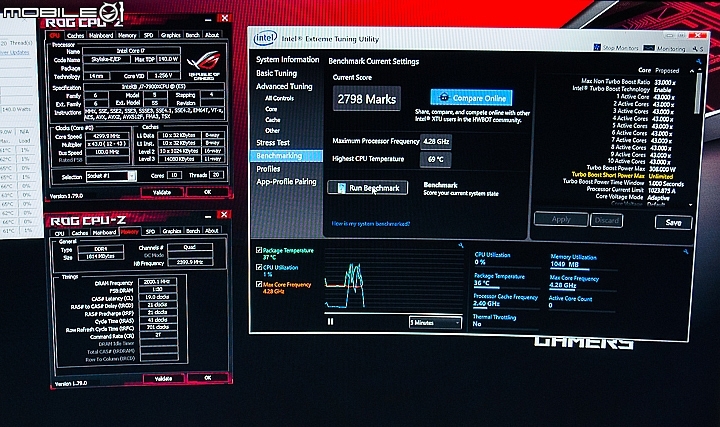Click the wrench icon above the monitoring graph
The height and width of the screenshot is (427, 720).
point(461,246)
